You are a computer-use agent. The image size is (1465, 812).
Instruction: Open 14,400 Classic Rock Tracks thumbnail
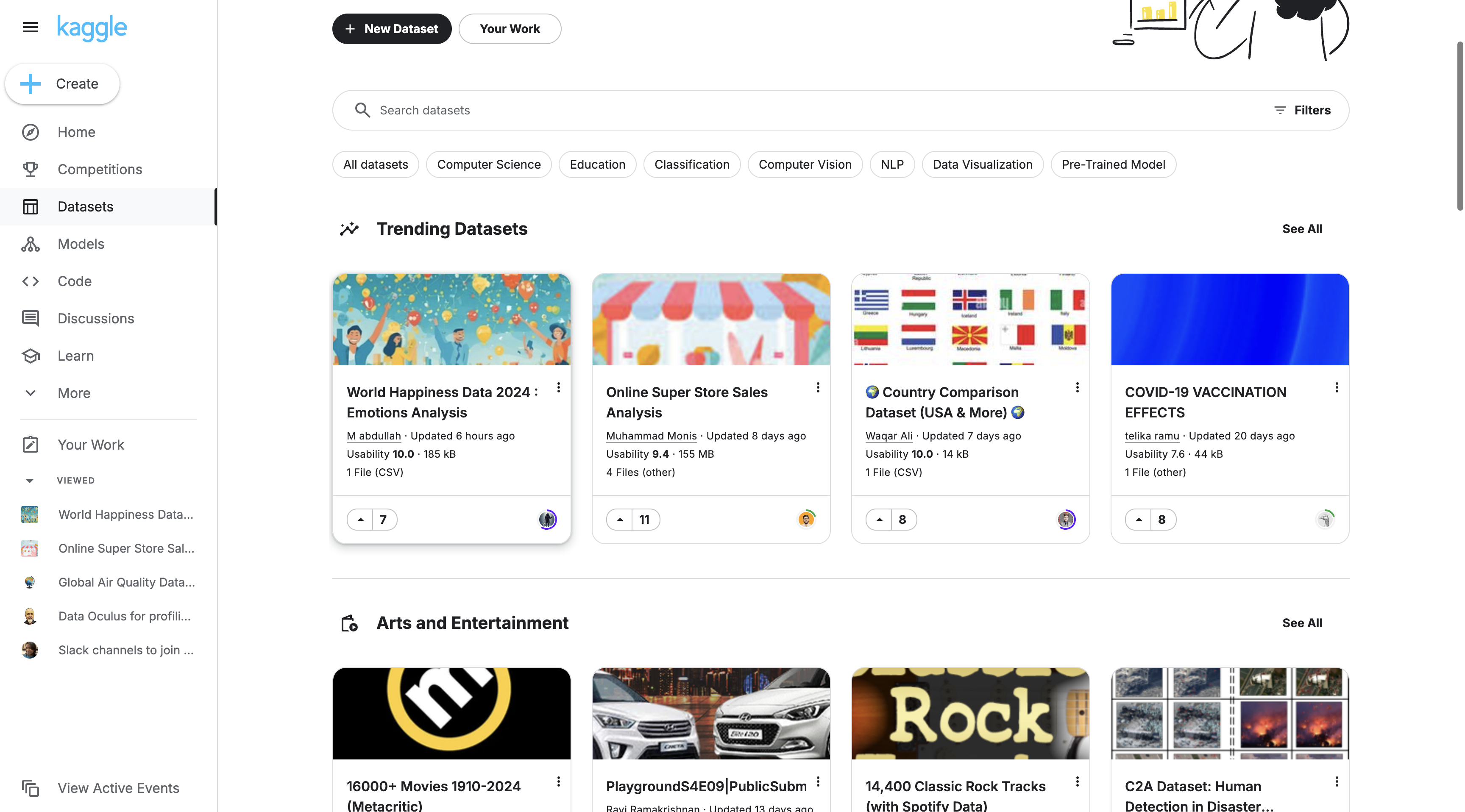click(x=970, y=714)
